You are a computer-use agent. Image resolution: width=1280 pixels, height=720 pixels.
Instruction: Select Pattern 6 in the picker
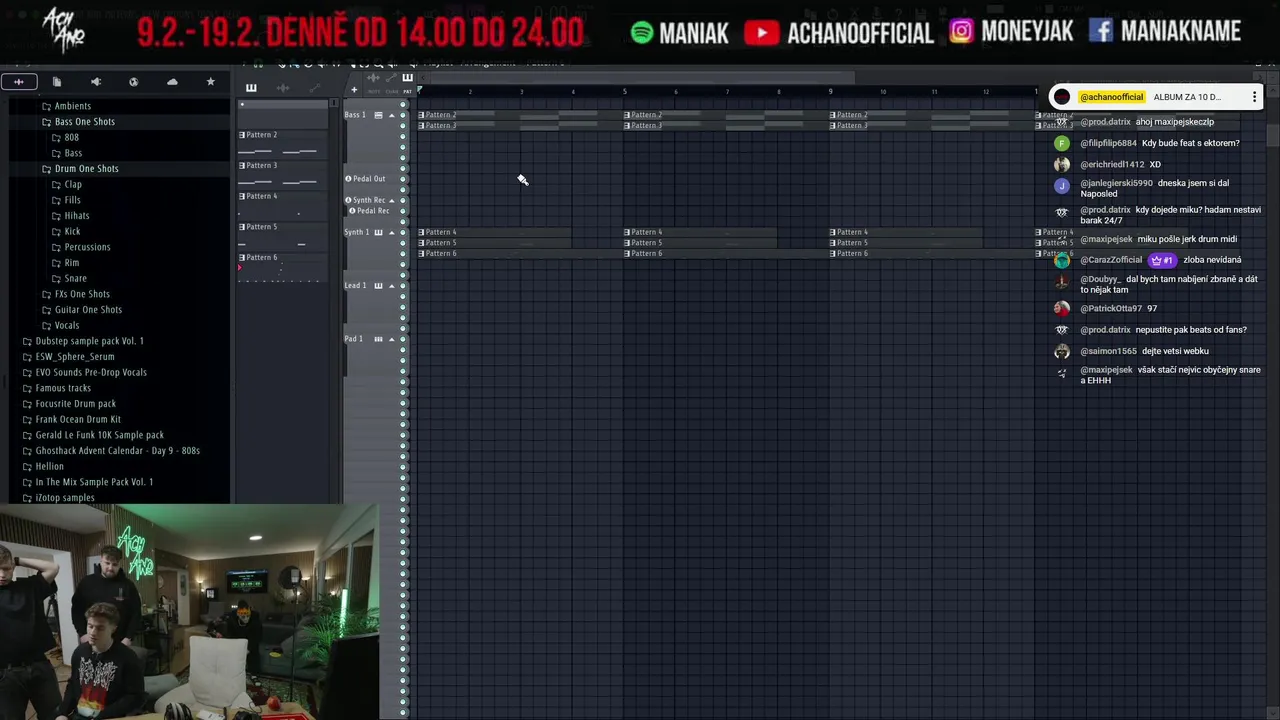coord(282,266)
